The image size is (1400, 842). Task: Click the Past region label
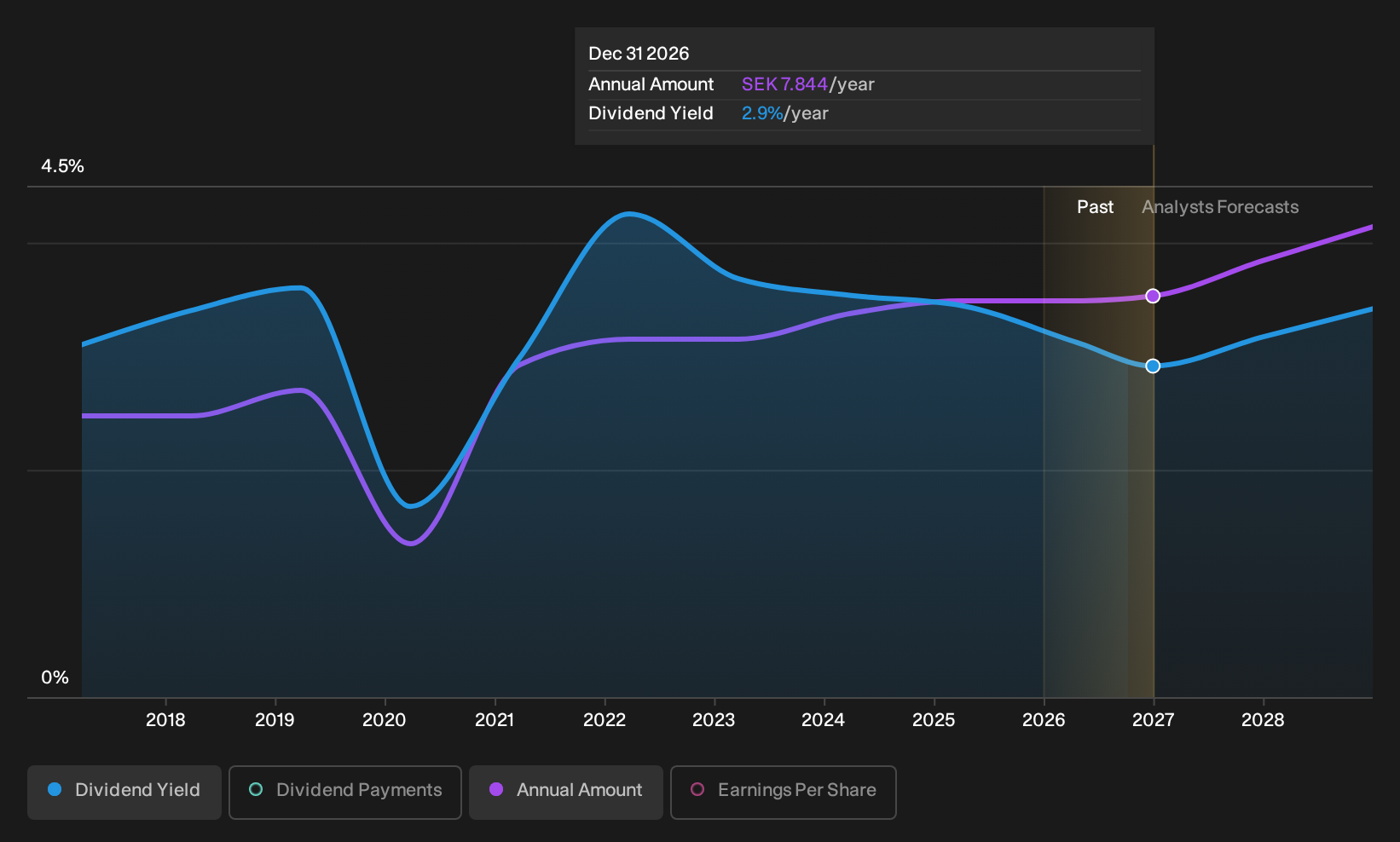coord(1095,207)
